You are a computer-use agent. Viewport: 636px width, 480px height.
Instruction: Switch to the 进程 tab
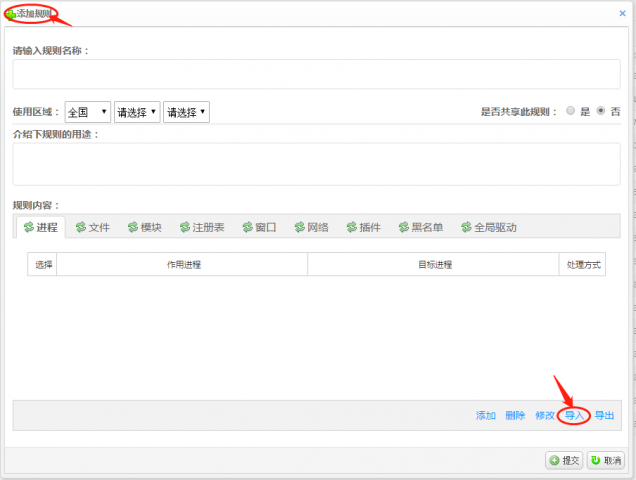click(39, 227)
